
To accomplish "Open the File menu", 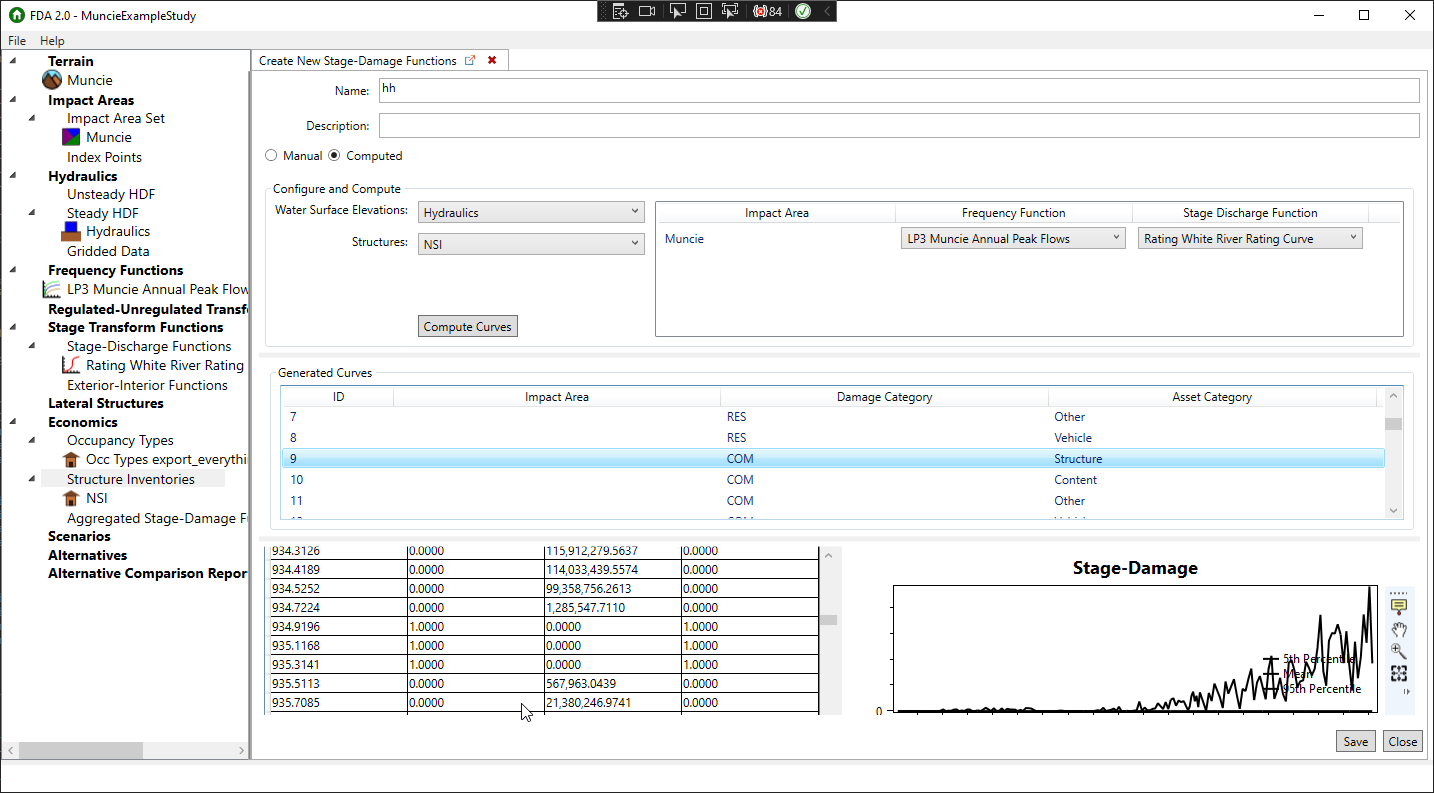I will pos(16,40).
